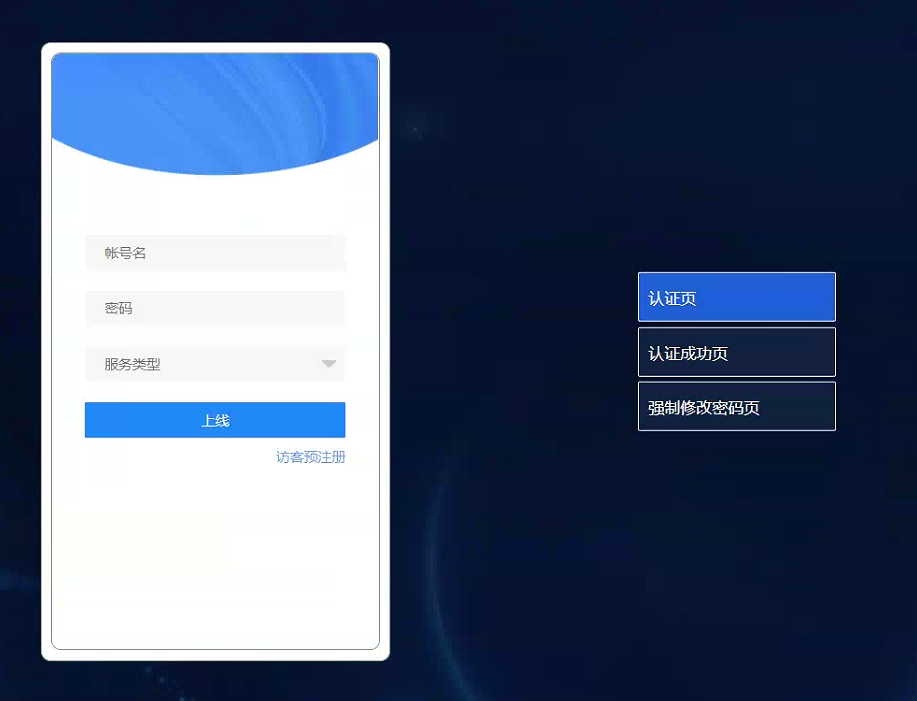The image size is (917, 701).
Task: Click the 密码 password field
Action: coord(216,308)
